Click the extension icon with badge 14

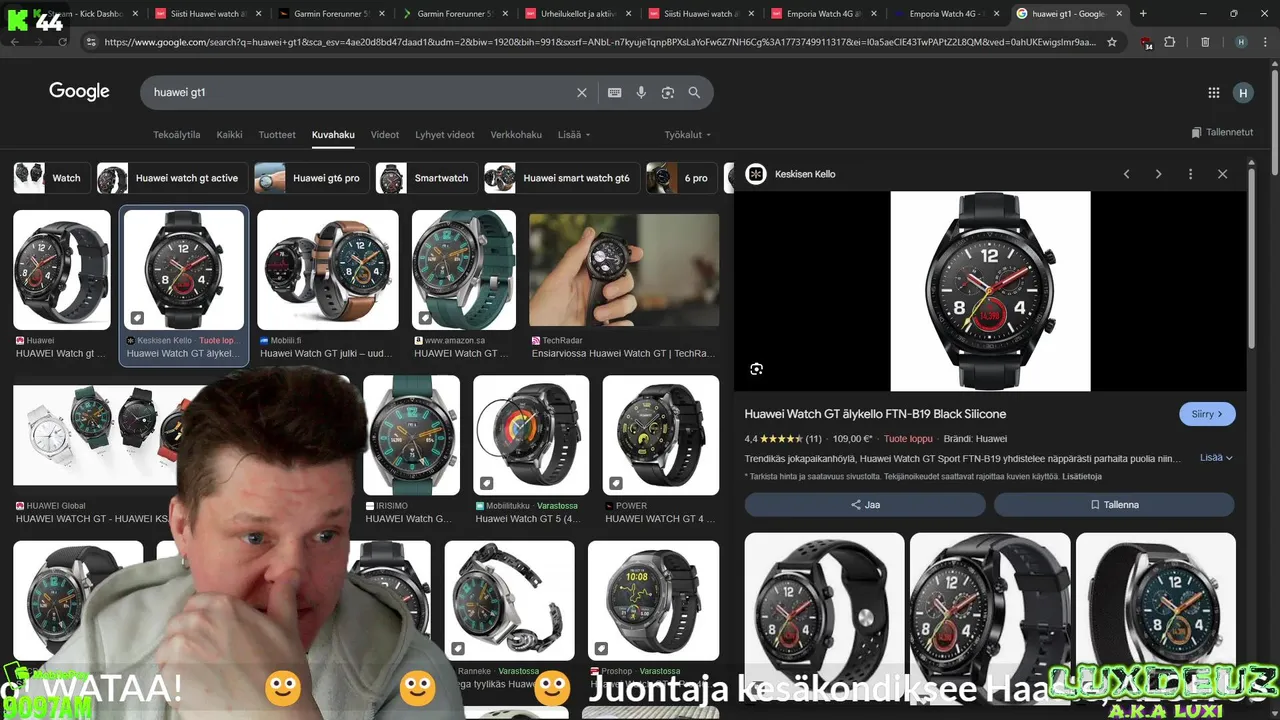(1146, 43)
